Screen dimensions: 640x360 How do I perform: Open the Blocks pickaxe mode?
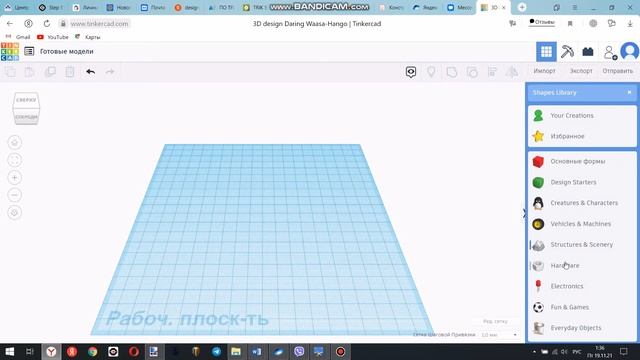pyautogui.click(x=567, y=52)
